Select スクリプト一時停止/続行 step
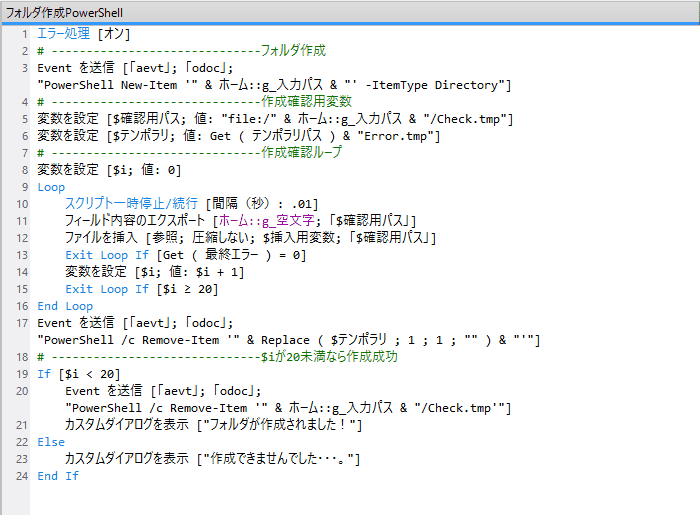 (x=192, y=204)
